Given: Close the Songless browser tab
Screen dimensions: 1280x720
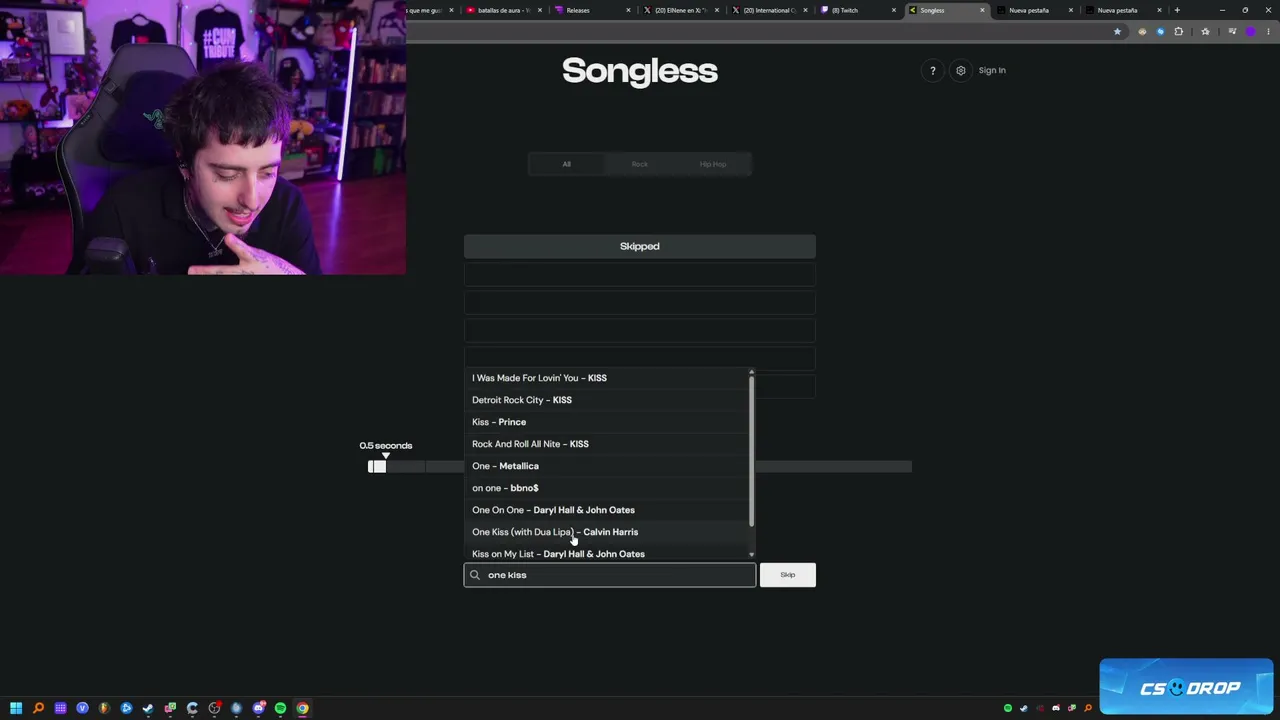Looking at the screenshot, I should pos(982,10).
